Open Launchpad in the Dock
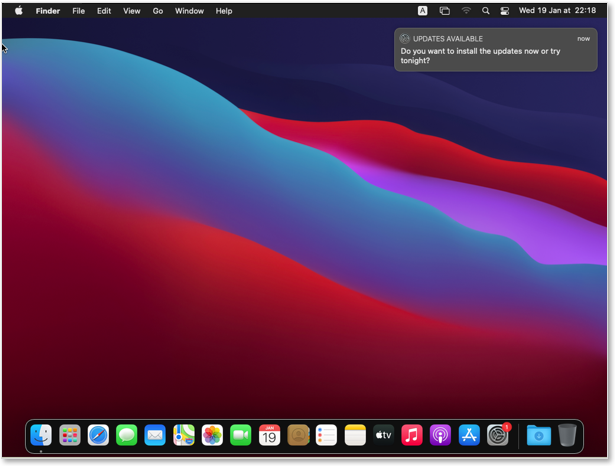This screenshot has height=466, width=615. [x=70, y=435]
